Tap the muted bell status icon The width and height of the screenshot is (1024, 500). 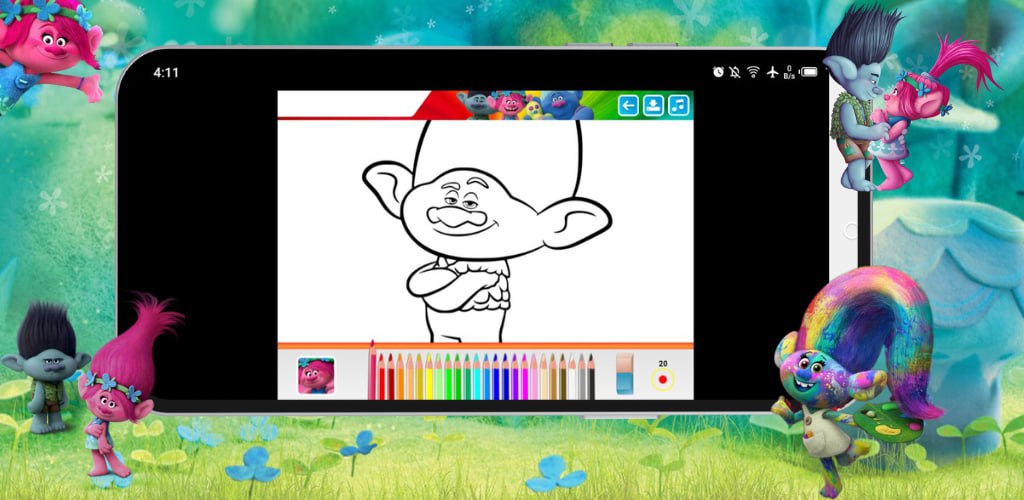pyautogui.click(x=735, y=72)
